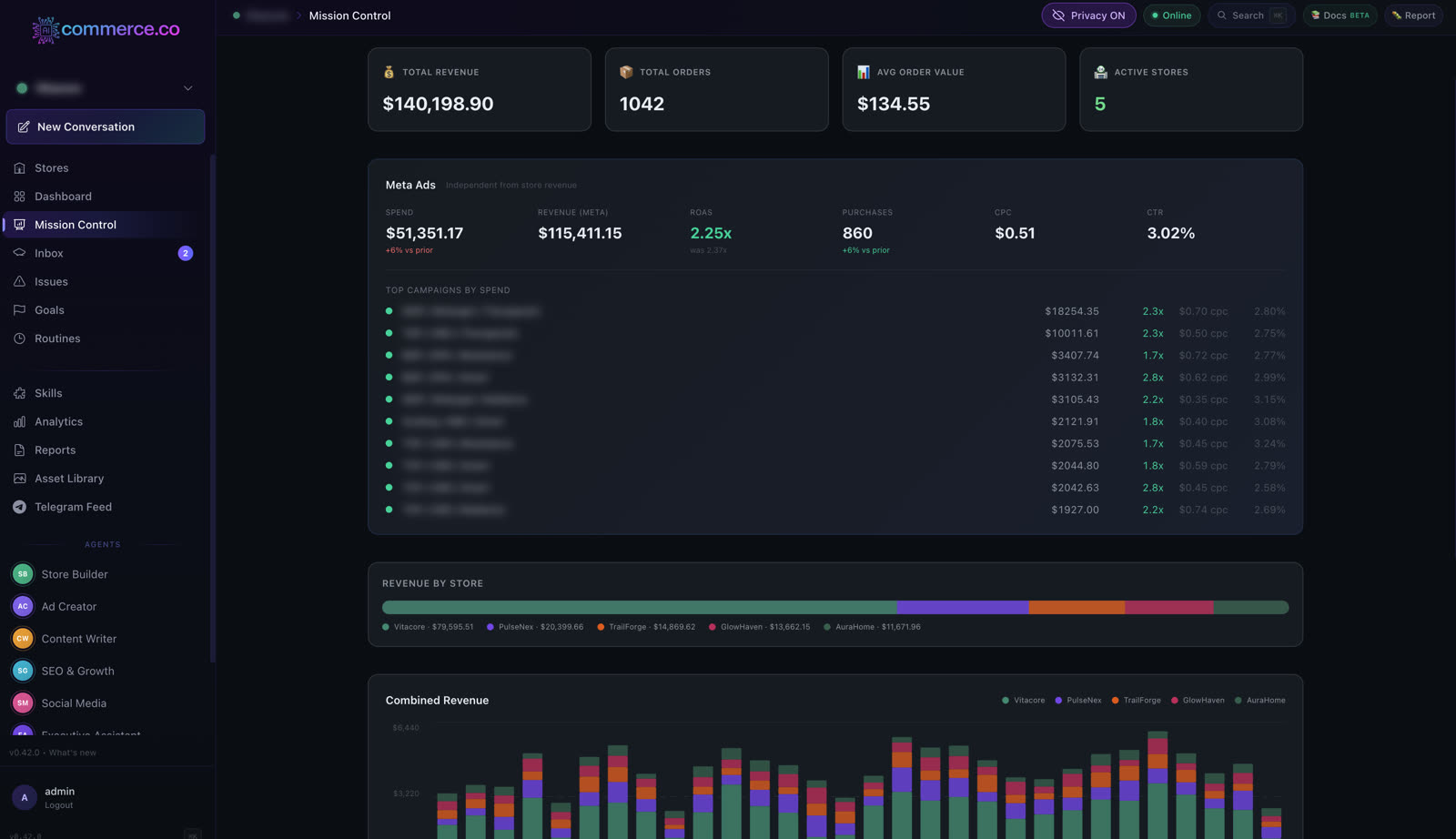Open the Telegram Feed page

click(x=105, y=507)
